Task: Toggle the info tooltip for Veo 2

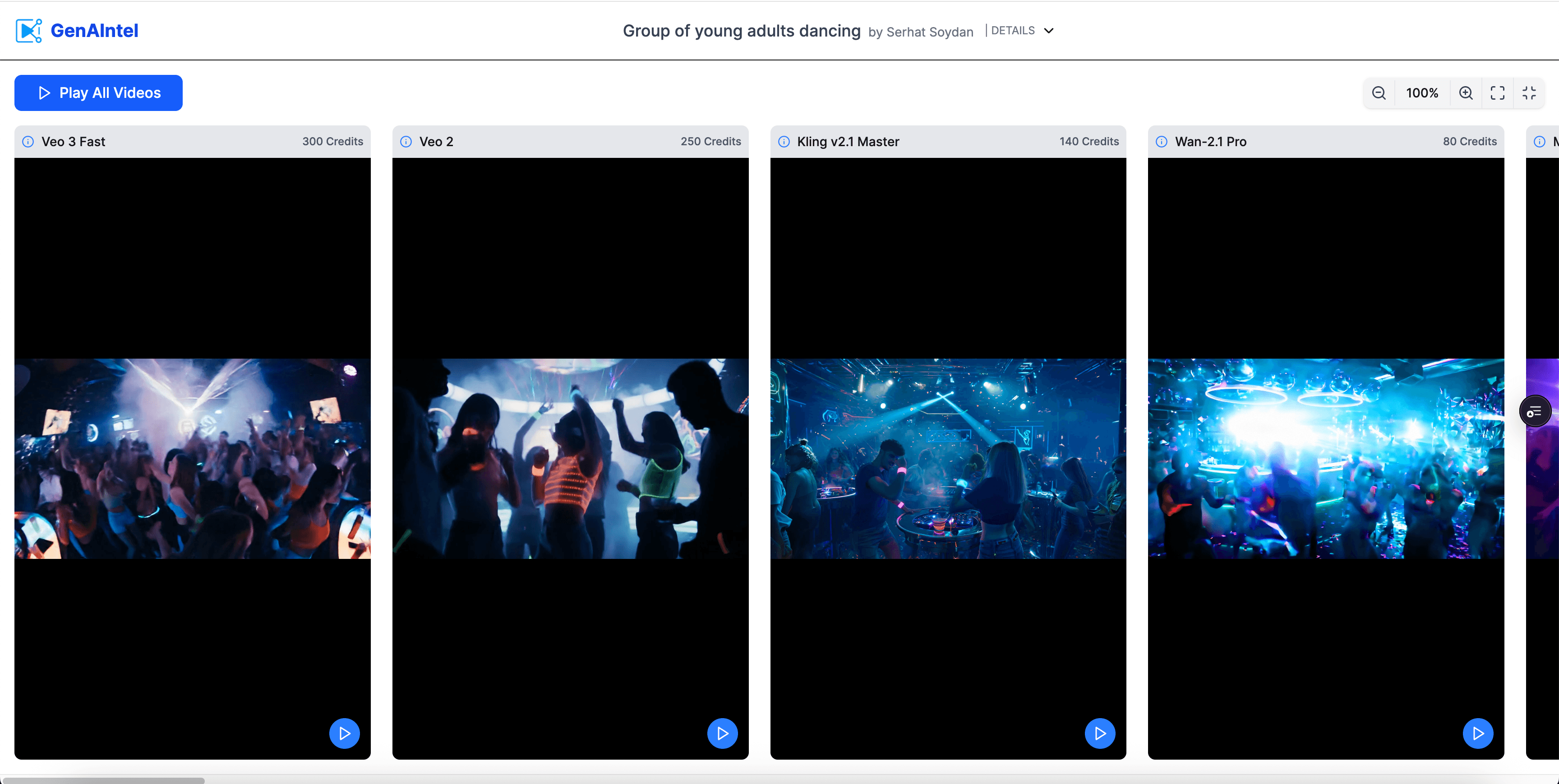Action: click(x=406, y=141)
